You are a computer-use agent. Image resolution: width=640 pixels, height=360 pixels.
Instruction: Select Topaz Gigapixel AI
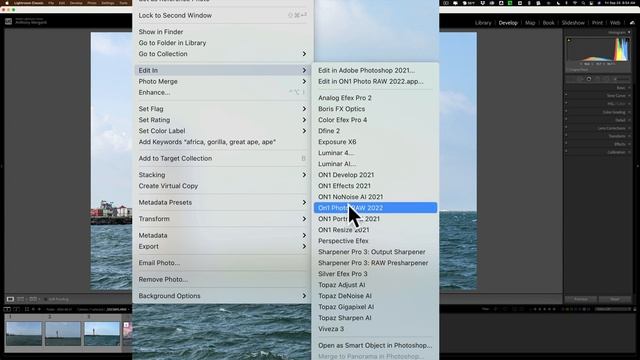click(346, 307)
